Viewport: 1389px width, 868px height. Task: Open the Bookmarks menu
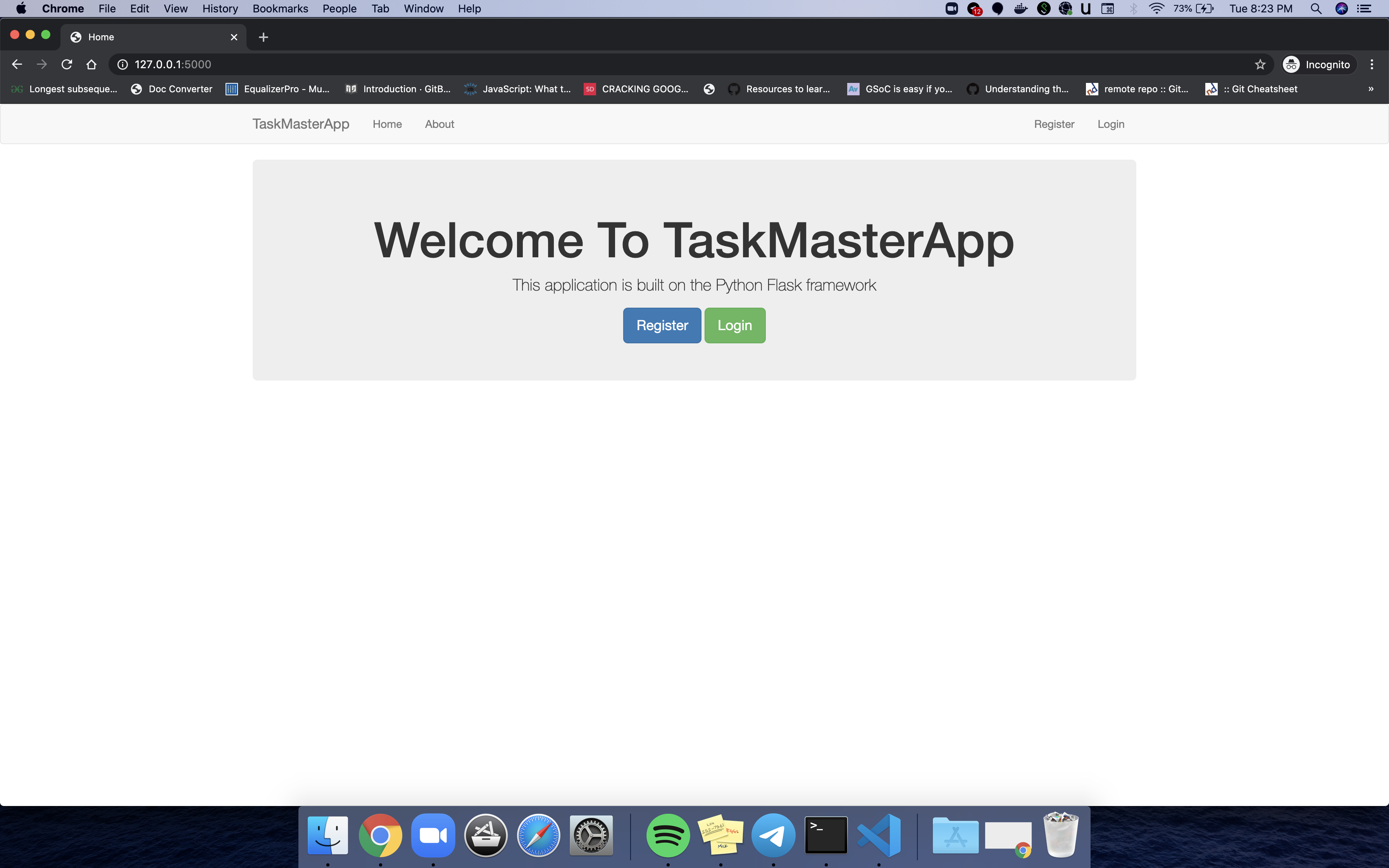click(280, 9)
